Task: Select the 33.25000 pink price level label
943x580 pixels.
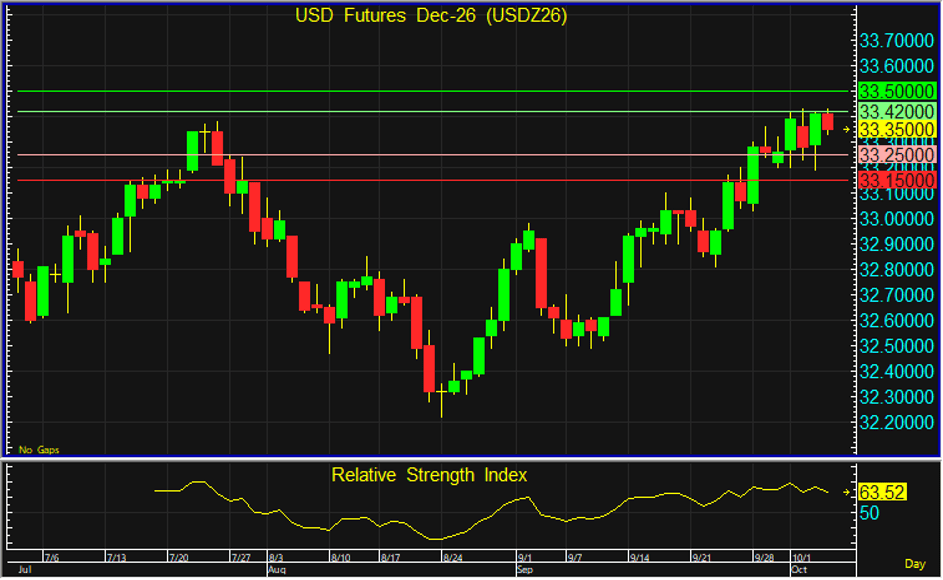Action: click(x=897, y=155)
